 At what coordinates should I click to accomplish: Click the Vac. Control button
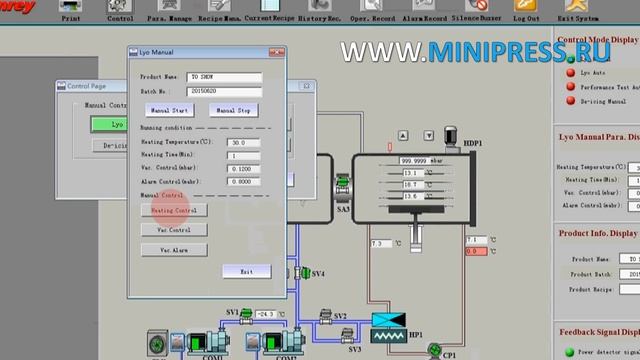tap(174, 230)
